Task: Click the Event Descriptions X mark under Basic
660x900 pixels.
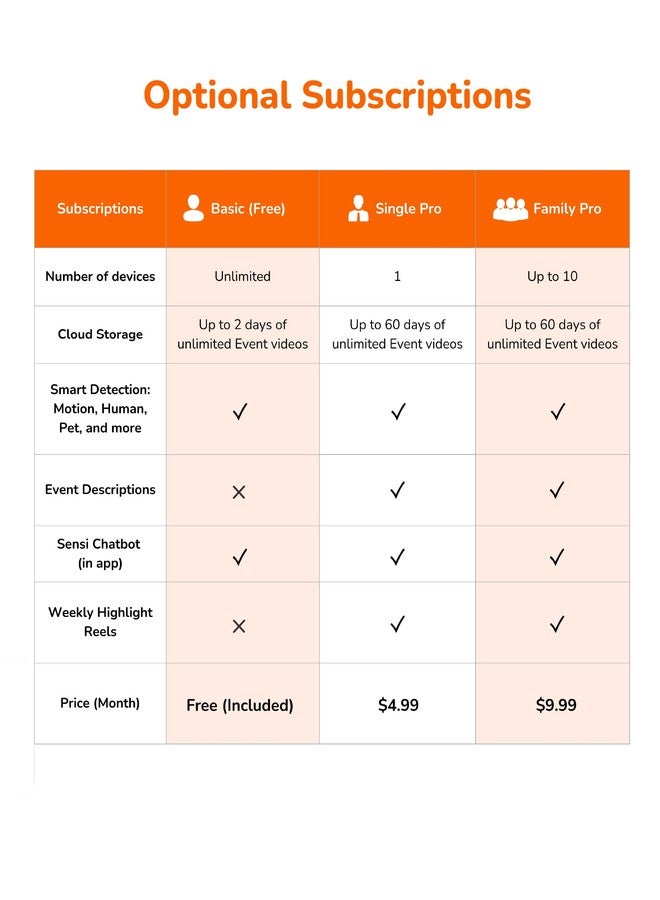Action: 239,492
